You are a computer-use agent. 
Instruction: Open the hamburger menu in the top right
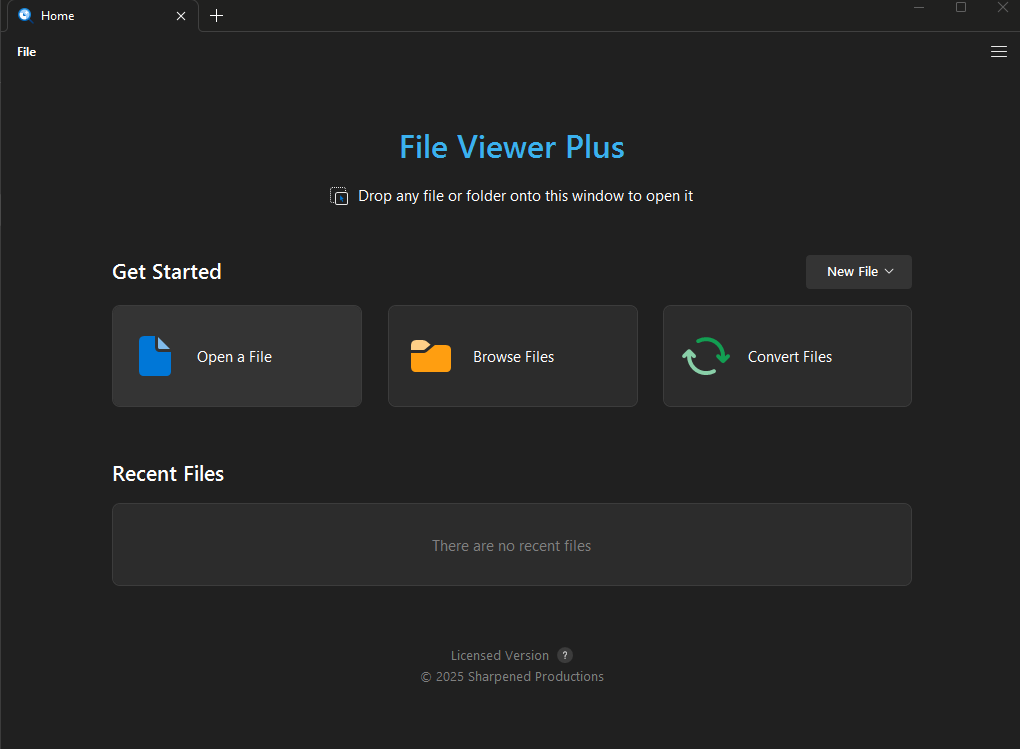(998, 52)
